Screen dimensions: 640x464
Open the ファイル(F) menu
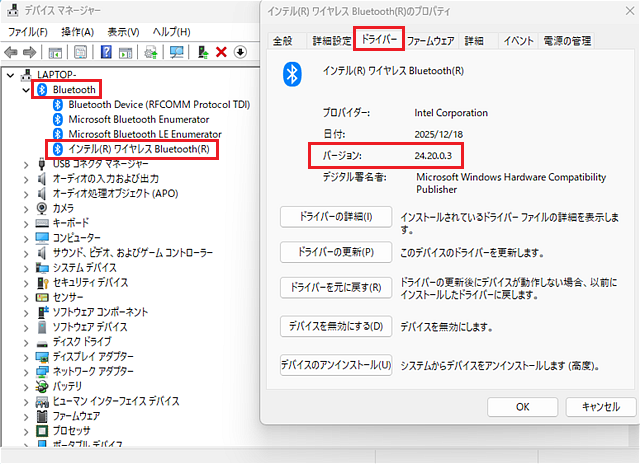point(28,32)
